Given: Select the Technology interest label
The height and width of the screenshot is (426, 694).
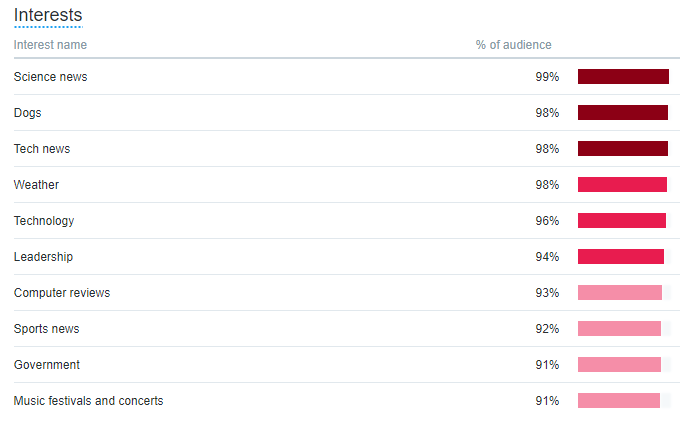Looking at the screenshot, I should pyautogui.click(x=44, y=221).
